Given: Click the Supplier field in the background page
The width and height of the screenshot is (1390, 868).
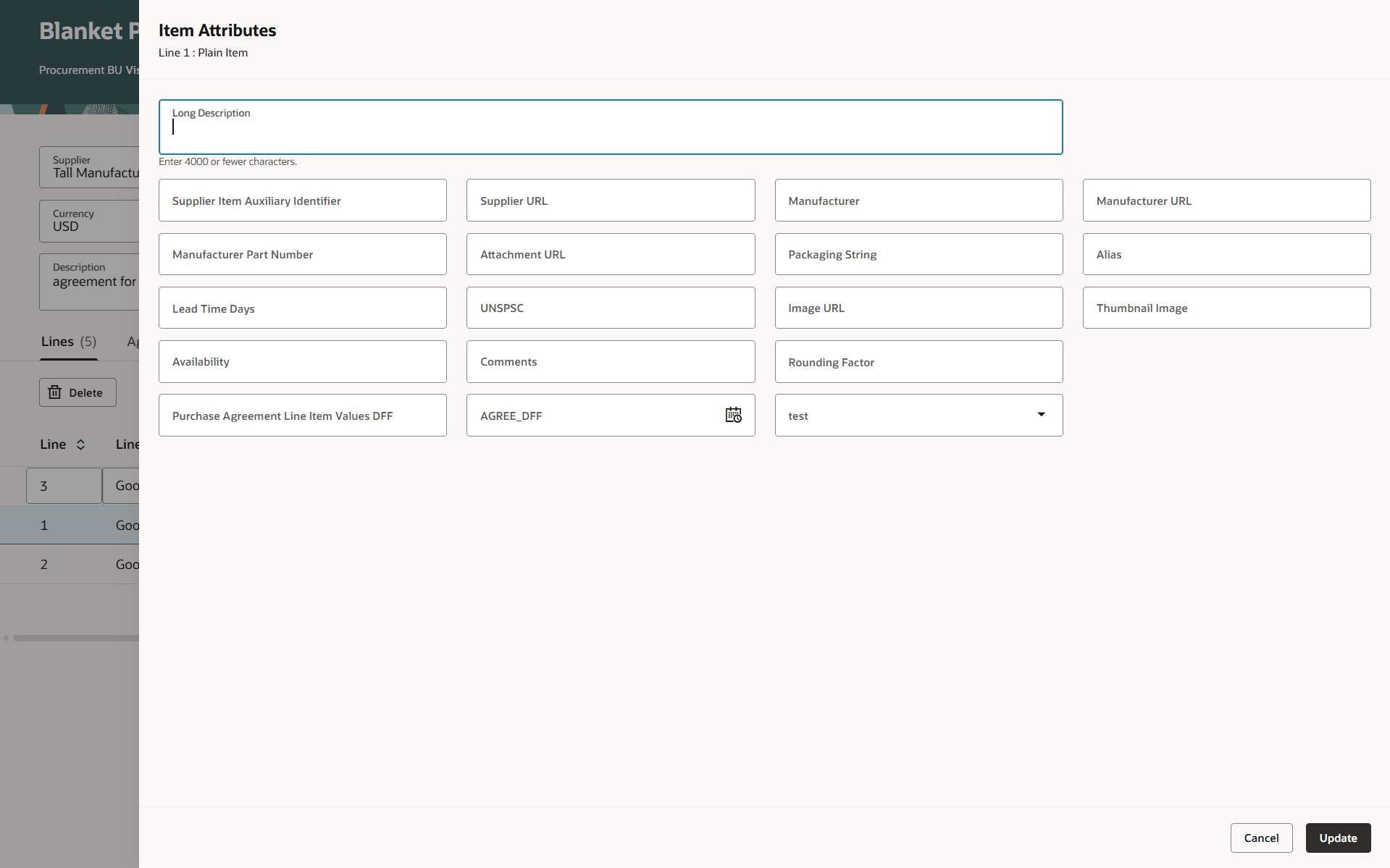Looking at the screenshot, I should tap(89, 167).
